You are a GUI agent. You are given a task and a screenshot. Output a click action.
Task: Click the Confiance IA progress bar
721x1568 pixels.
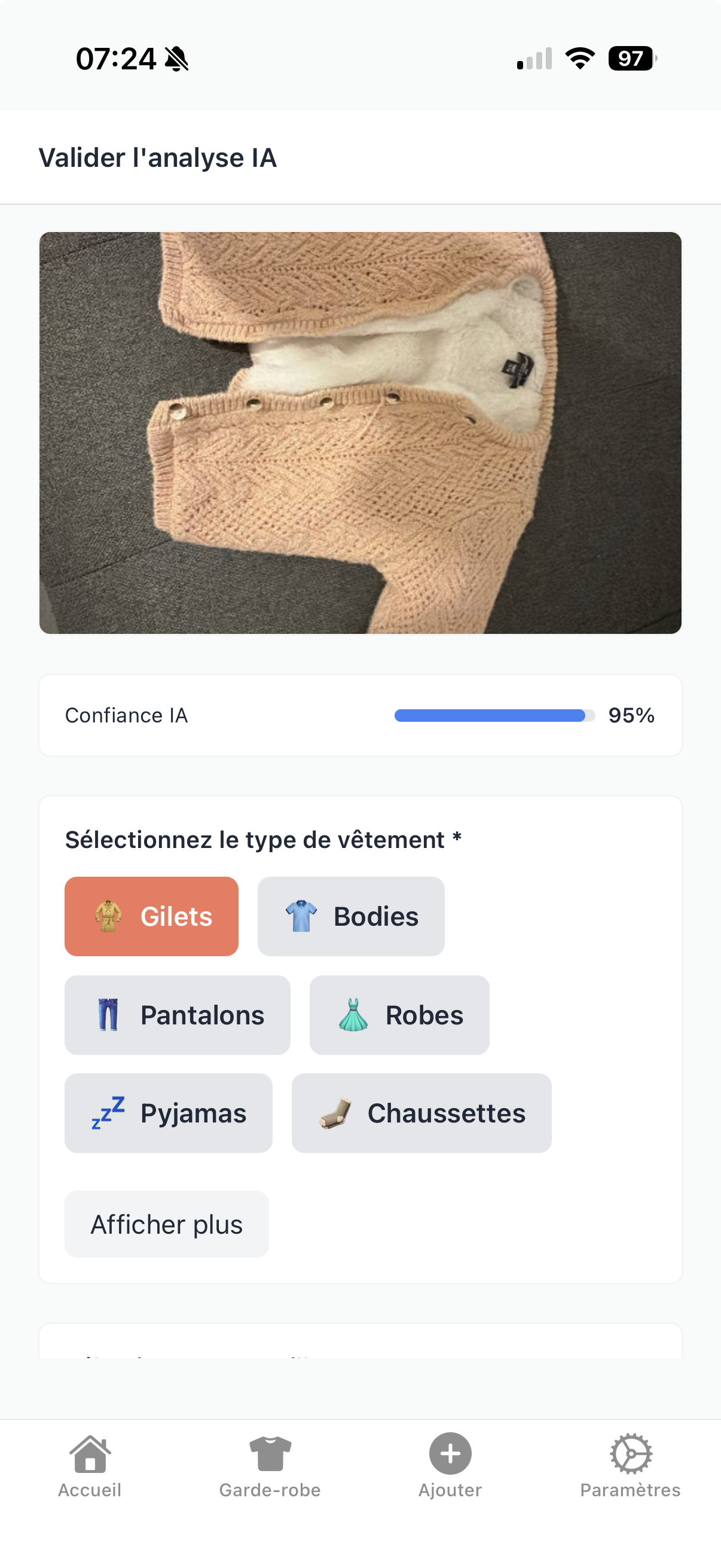pyautogui.click(x=494, y=715)
